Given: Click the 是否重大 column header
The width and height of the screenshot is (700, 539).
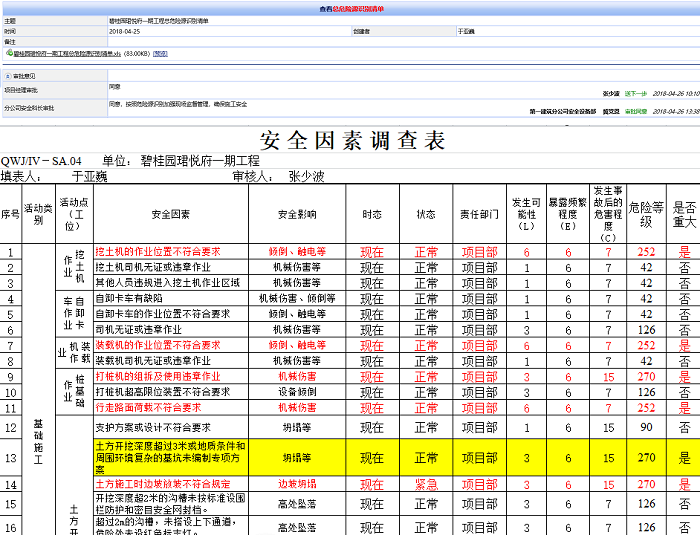Looking at the screenshot, I should pyautogui.click(x=684, y=214).
